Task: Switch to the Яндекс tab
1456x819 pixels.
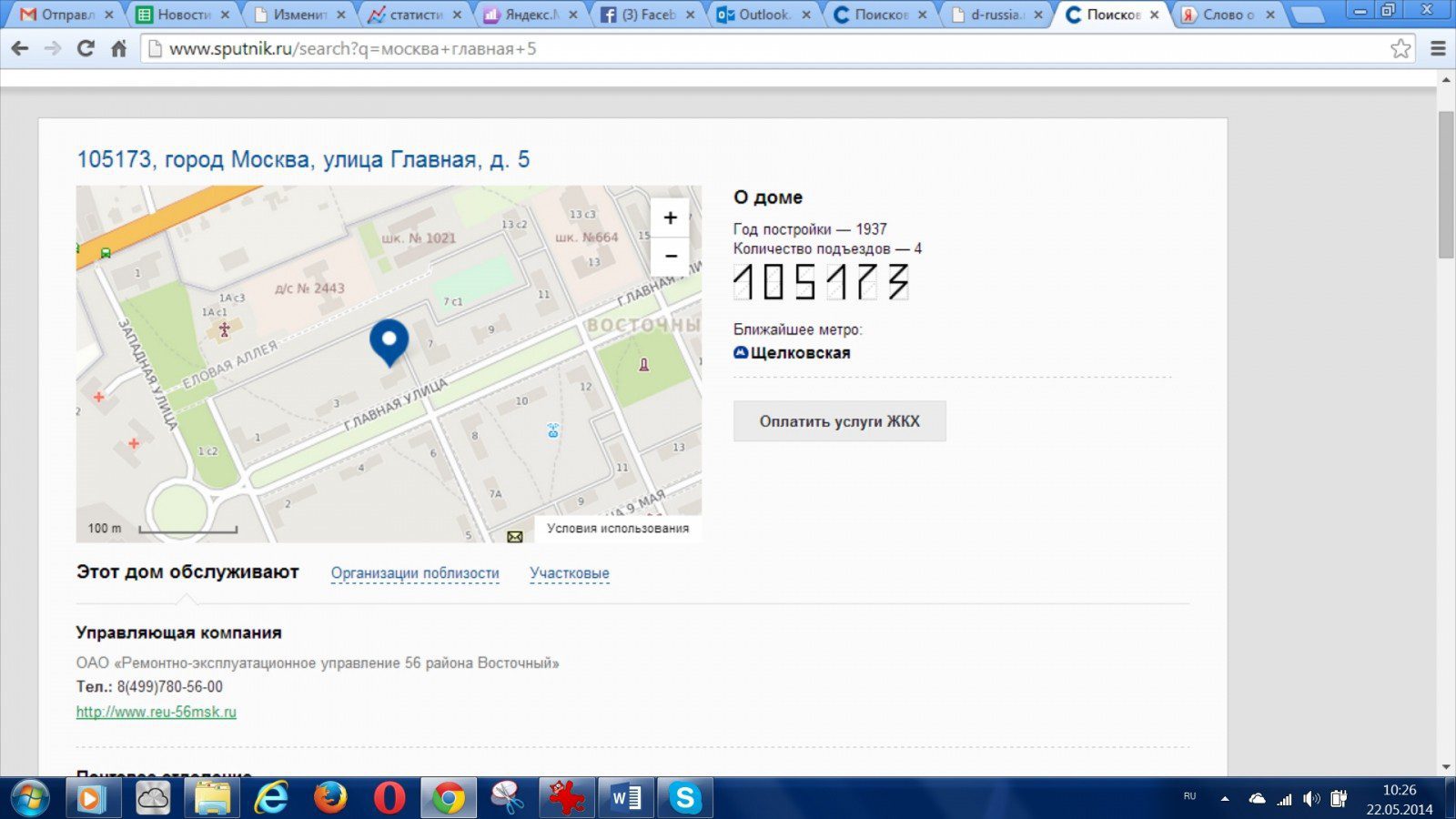Action: 531,15
